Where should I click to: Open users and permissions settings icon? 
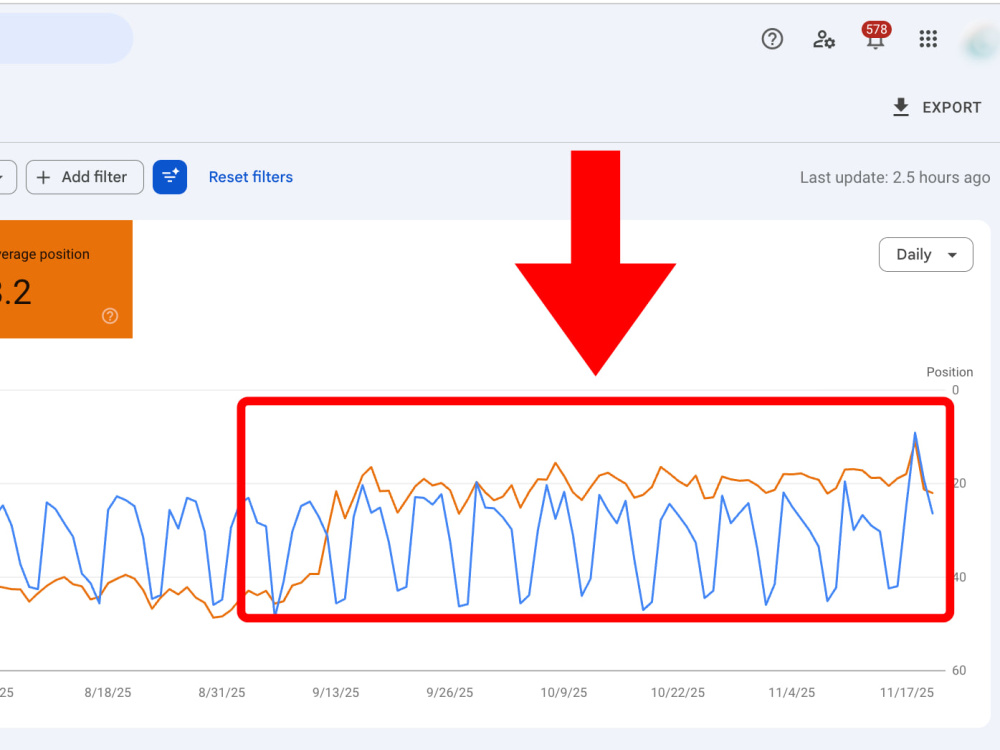[x=823, y=40]
